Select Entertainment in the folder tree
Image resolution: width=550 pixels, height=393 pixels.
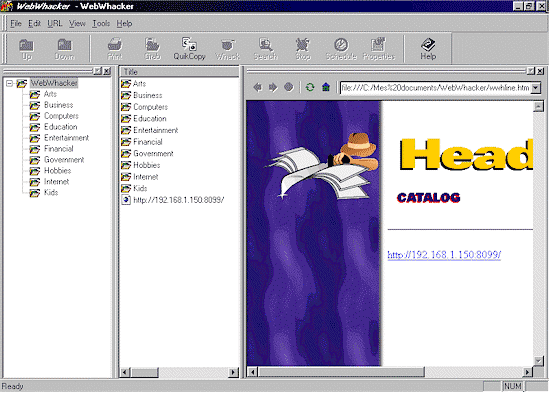(x=66, y=138)
